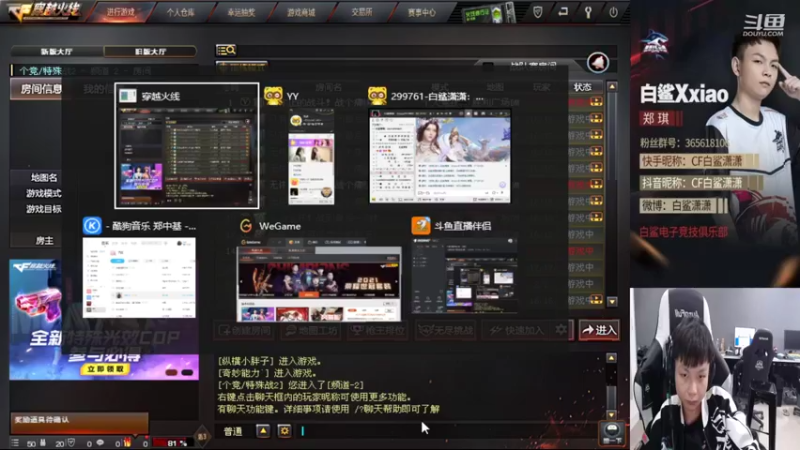Click room list scroll up arrow
This screenshot has width=800, height=450.
[x=612, y=86]
